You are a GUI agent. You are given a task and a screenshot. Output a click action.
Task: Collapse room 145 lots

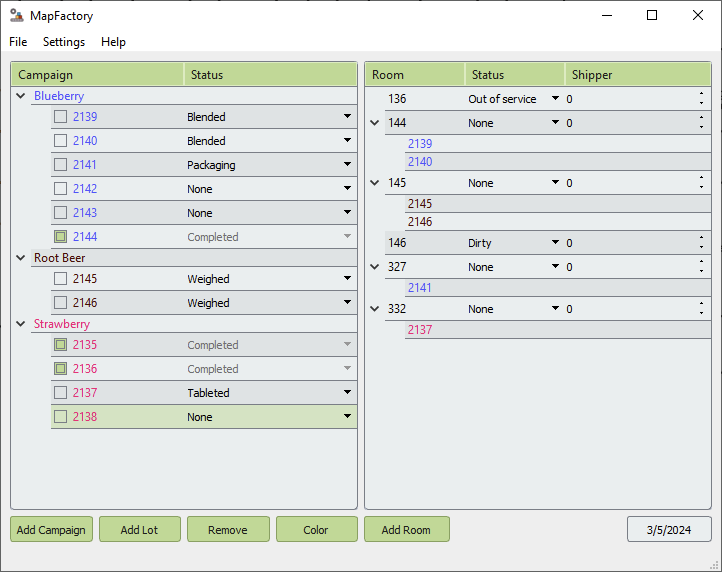tap(375, 183)
